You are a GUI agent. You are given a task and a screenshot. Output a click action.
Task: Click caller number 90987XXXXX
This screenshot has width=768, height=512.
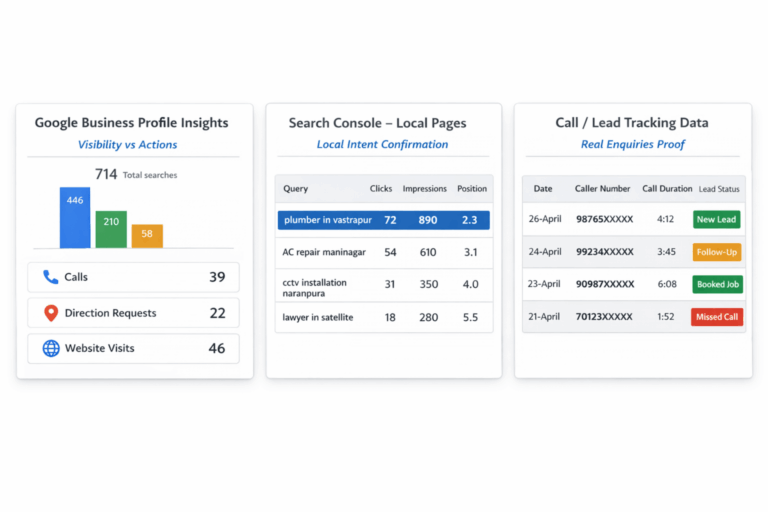click(x=605, y=284)
